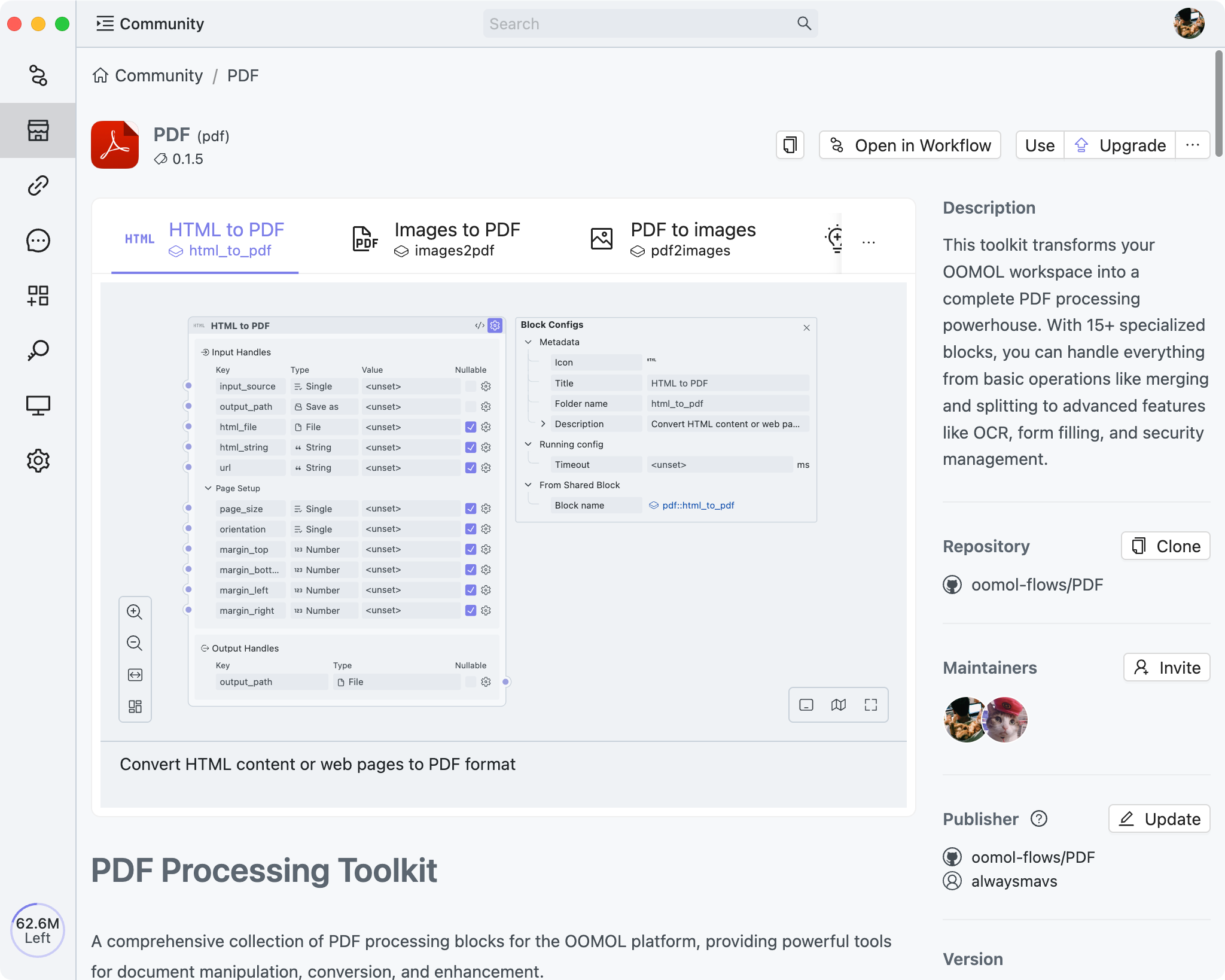Click the fit-width canvas control
The height and width of the screenshot is (980, 1225).
point(135,675)
